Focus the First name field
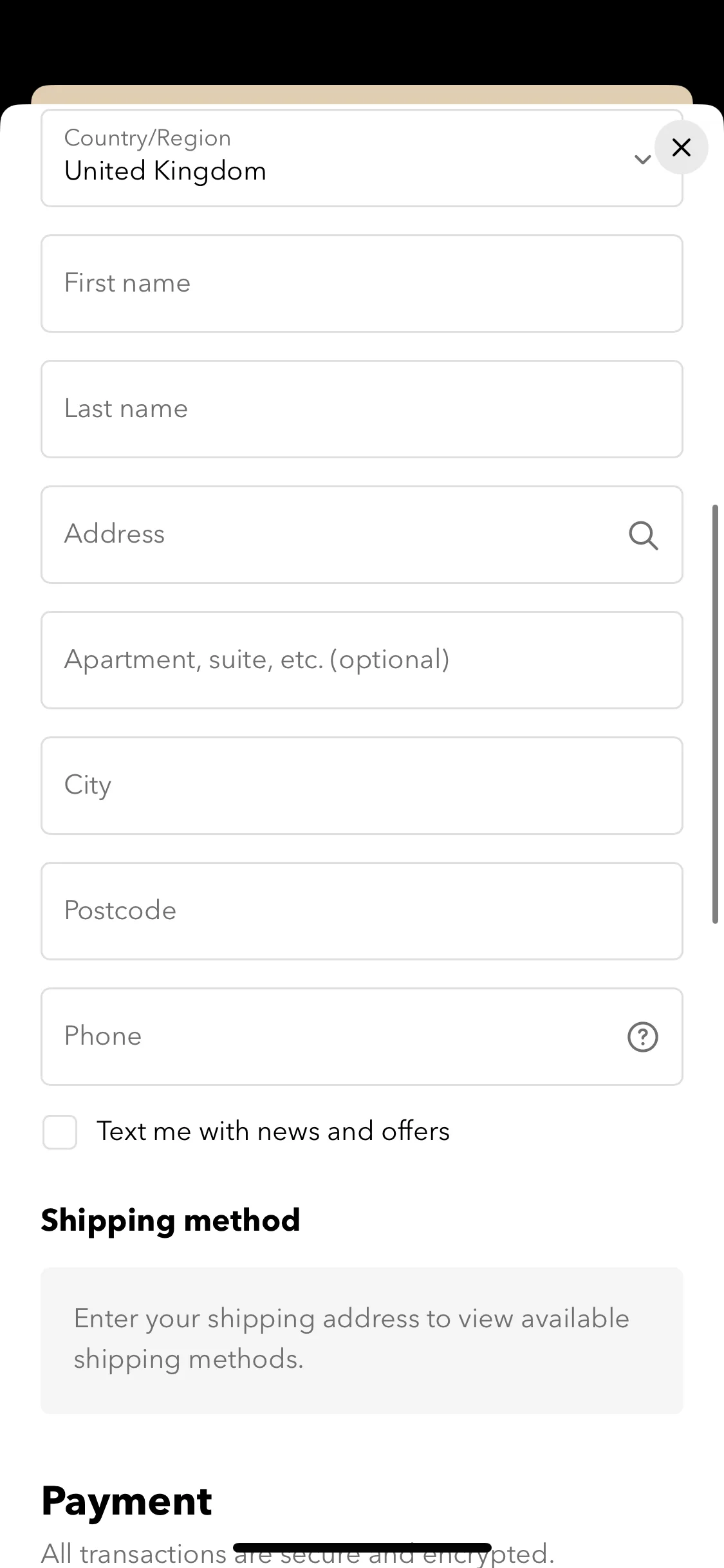Viewport: 724px width, 1568px height. (x=362, y=284)
